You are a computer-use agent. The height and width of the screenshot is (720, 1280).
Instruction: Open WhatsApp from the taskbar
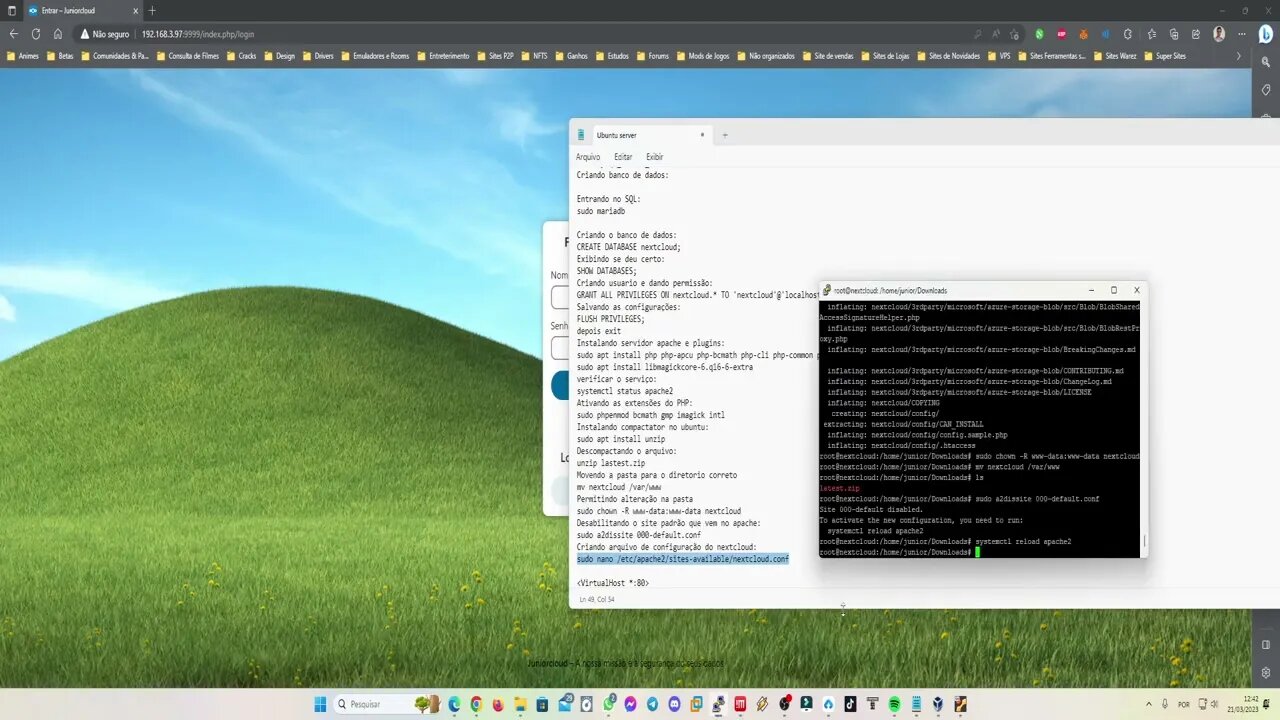(608, 704)
